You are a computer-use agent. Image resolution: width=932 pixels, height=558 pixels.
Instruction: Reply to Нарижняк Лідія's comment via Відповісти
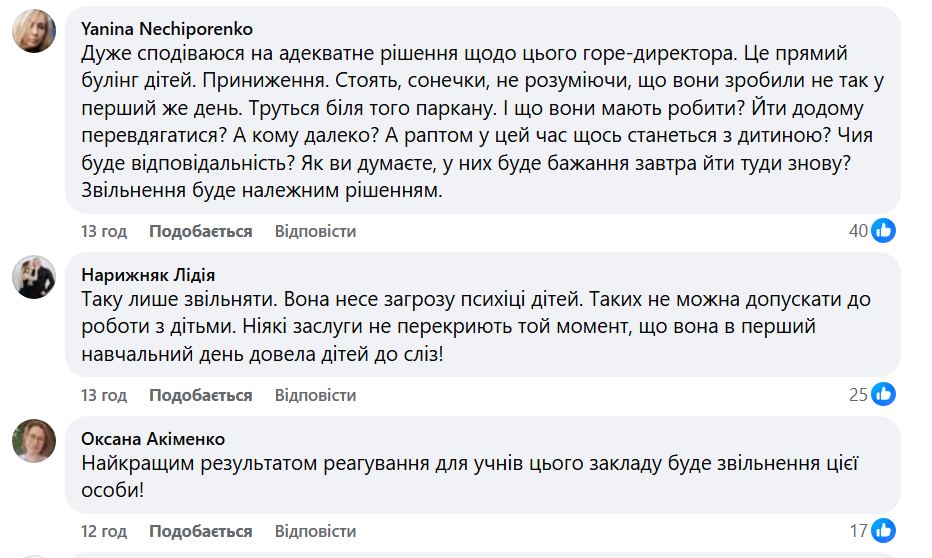(315, 395)
